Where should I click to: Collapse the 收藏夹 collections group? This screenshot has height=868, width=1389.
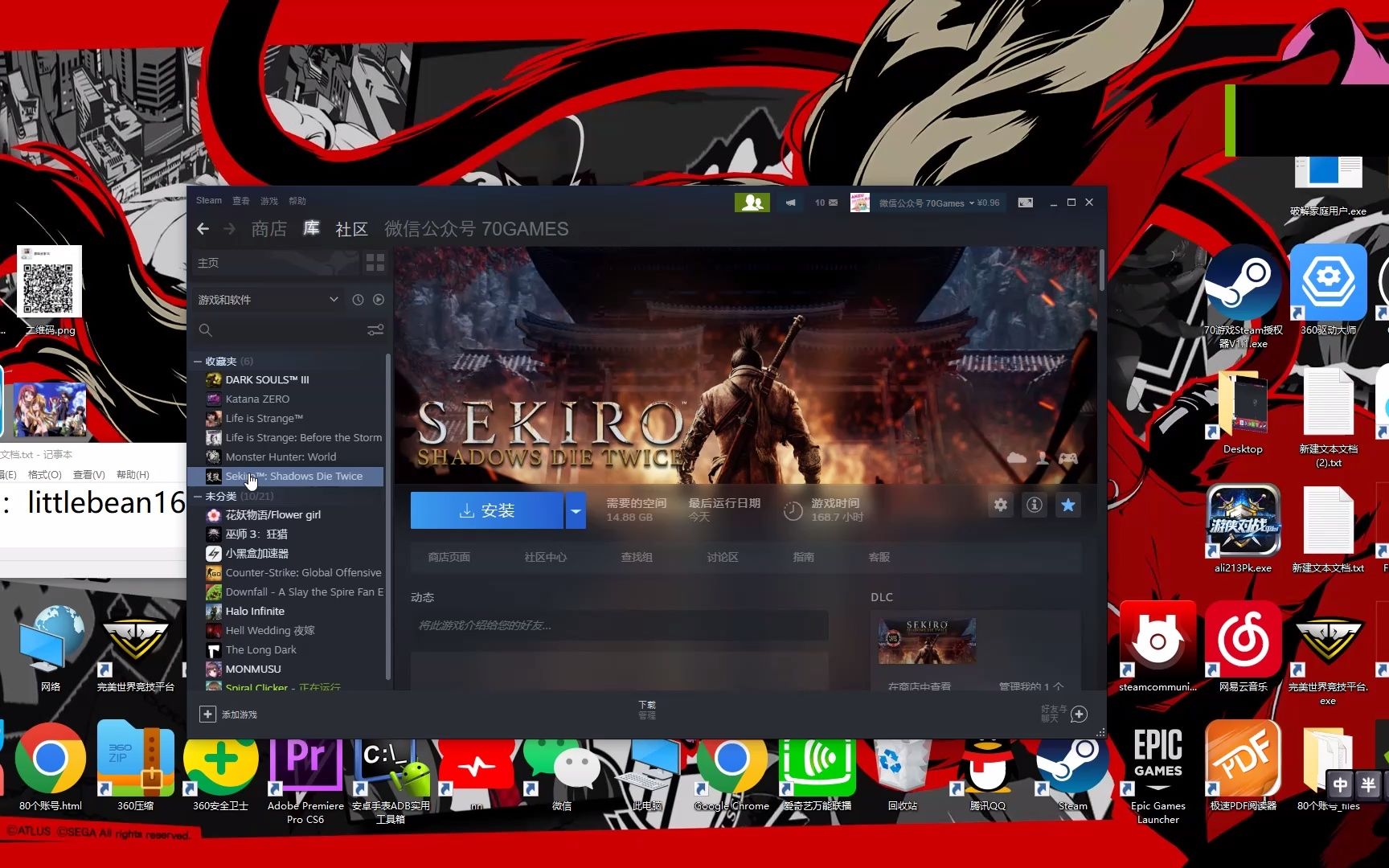(x=197, y=361)
